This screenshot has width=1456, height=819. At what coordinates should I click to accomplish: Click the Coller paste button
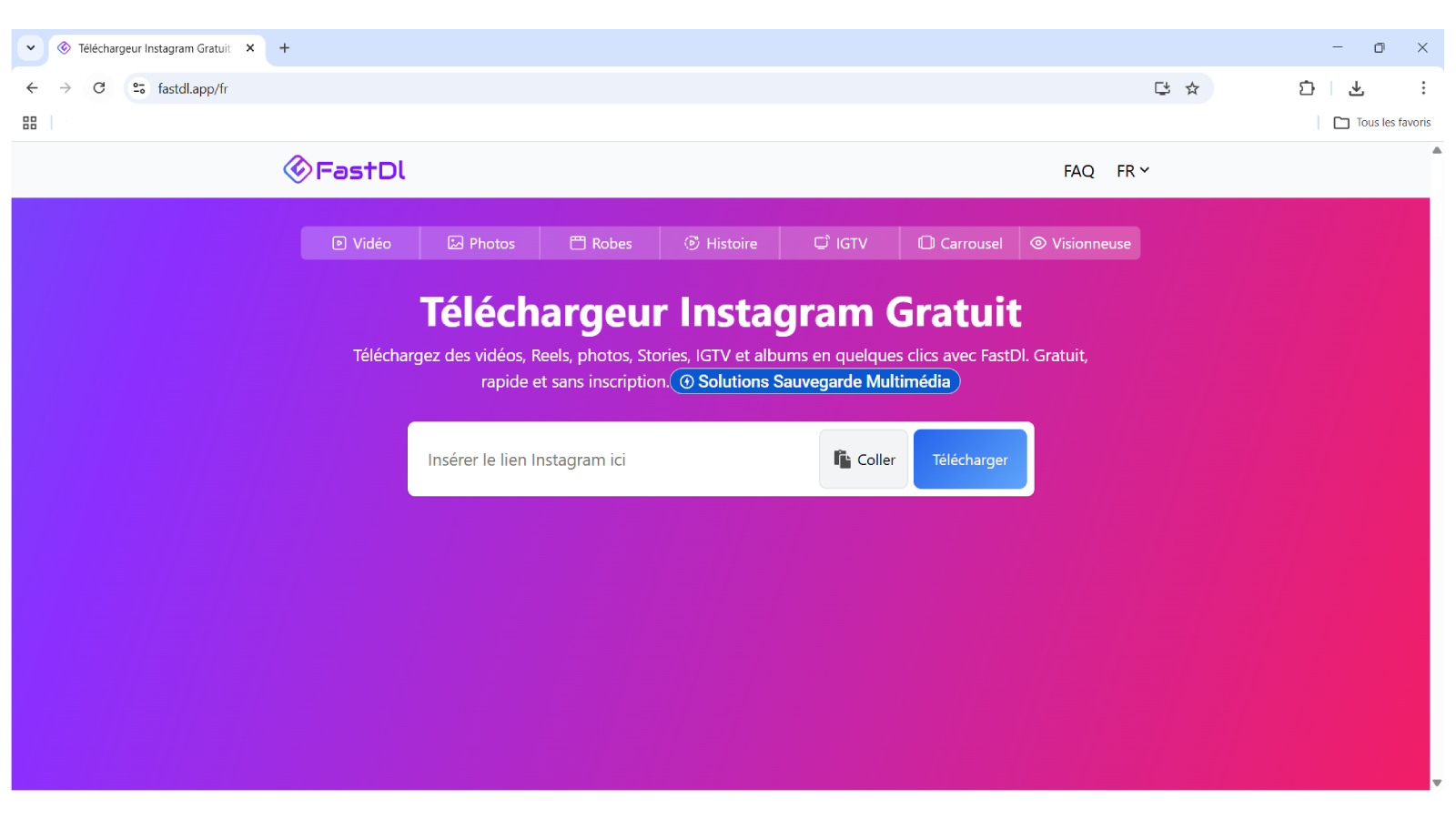(864, 460)
